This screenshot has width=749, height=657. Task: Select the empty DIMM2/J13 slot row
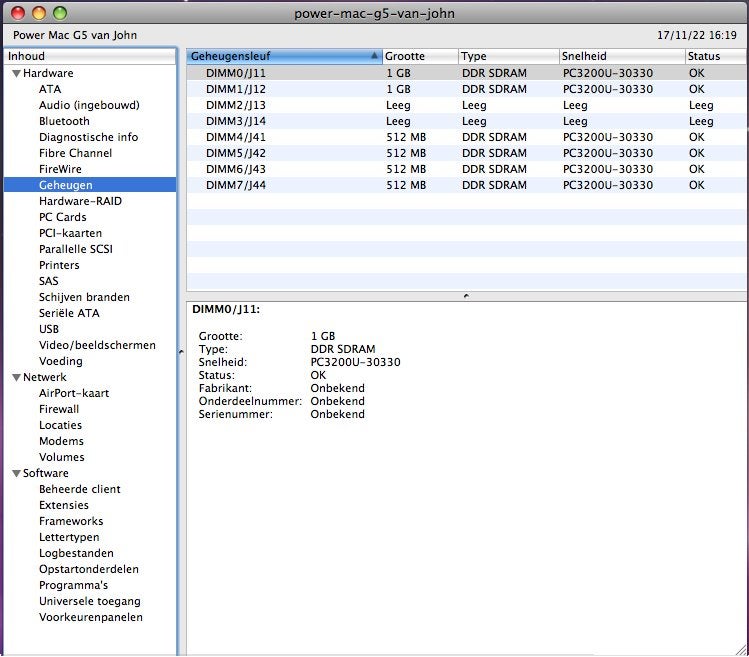coord(466,105)
